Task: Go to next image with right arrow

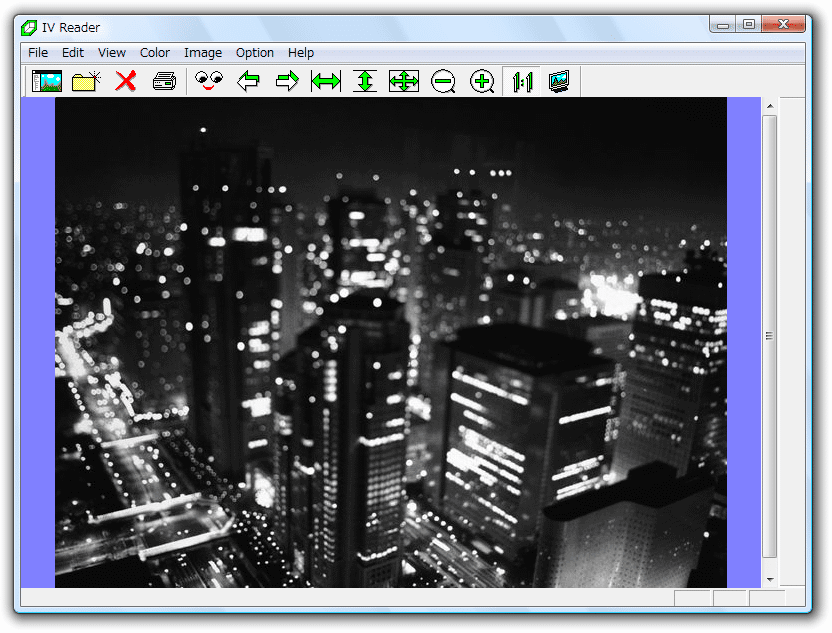Action: [287, 81]
